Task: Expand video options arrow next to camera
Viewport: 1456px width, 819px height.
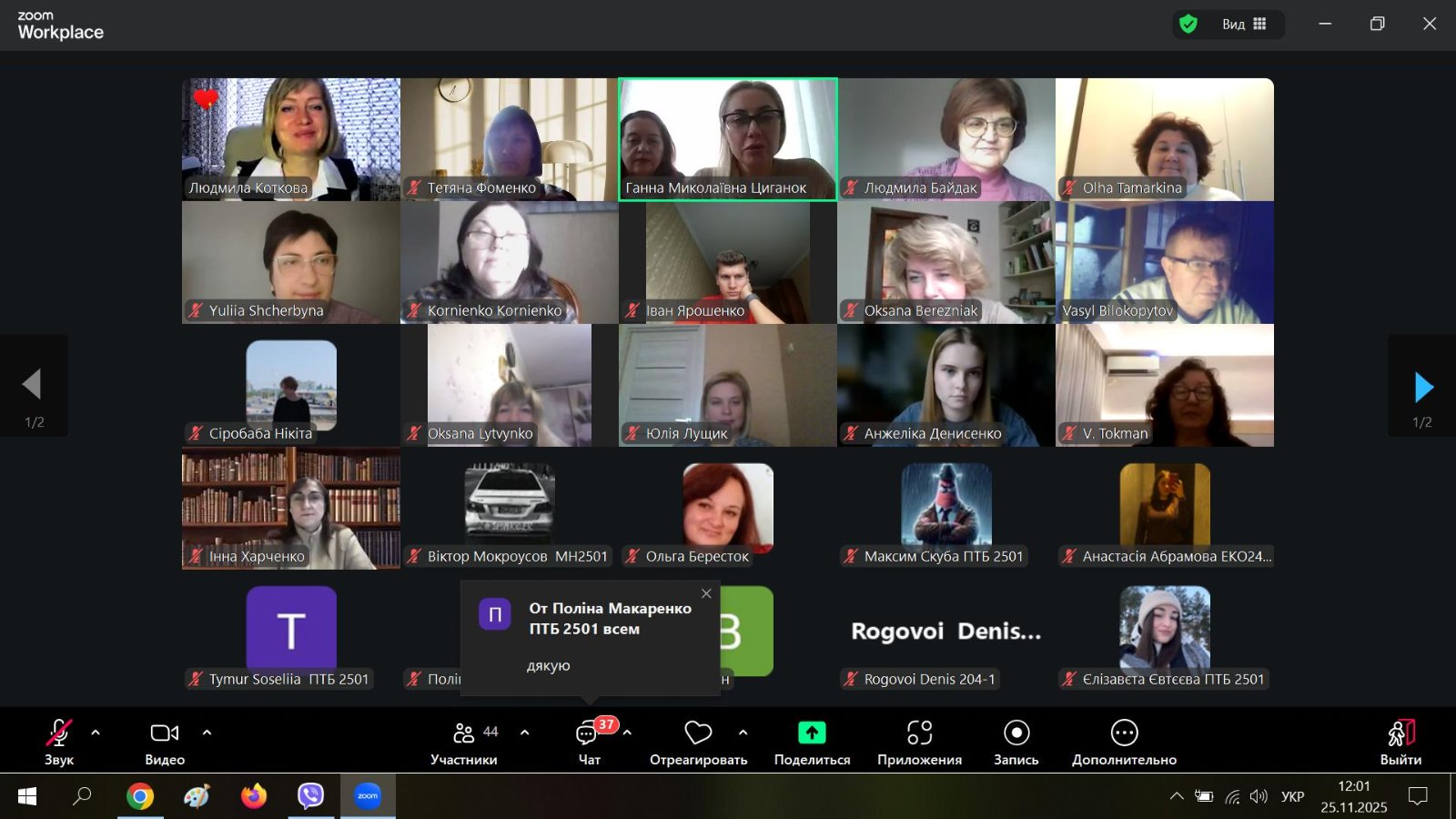Action: pyautogui.click(x=207, y=732)
